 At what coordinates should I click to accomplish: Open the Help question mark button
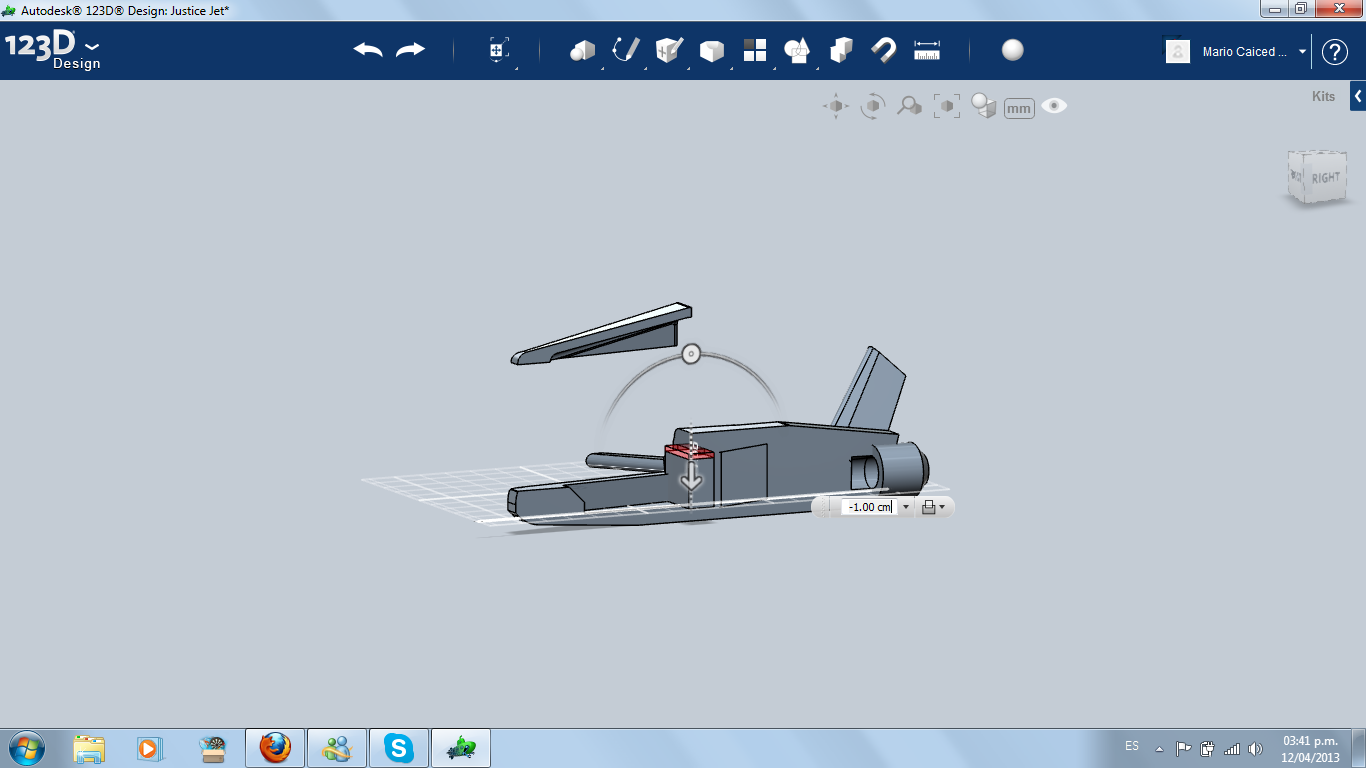coord(1335,52)
